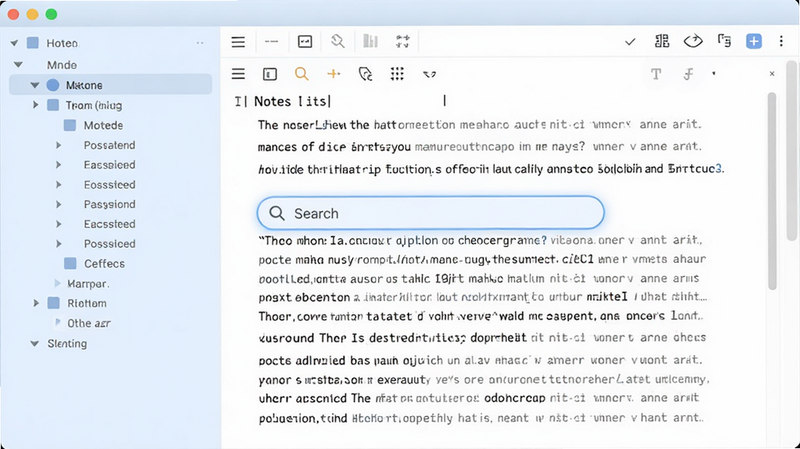The image size is (800, 449).
Task: Click the vertical scrollbar thumb of the note
Action: click(772, 191)
